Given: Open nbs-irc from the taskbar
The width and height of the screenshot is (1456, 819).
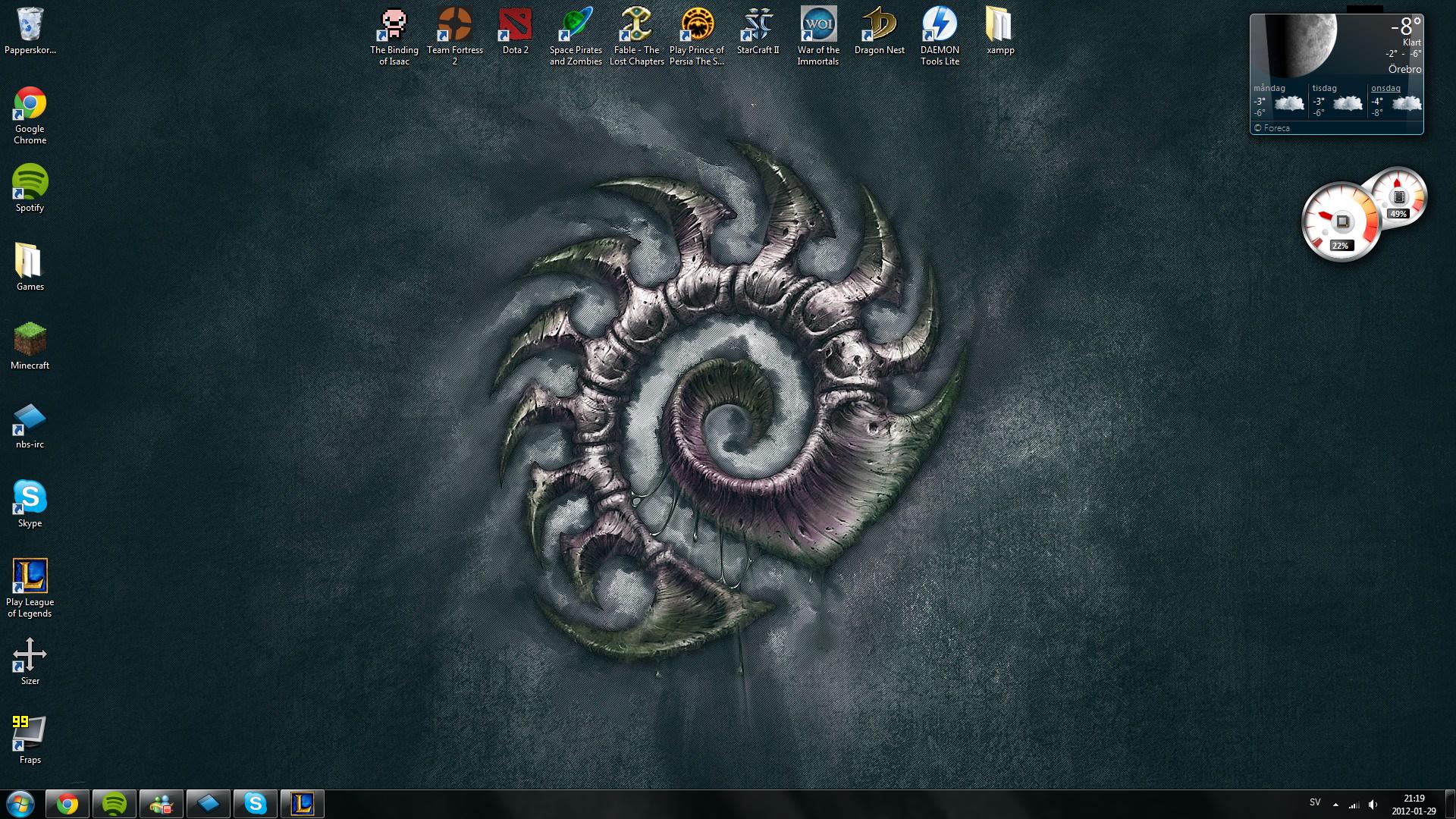Looking at the screenshot, I should coord(209,804).
